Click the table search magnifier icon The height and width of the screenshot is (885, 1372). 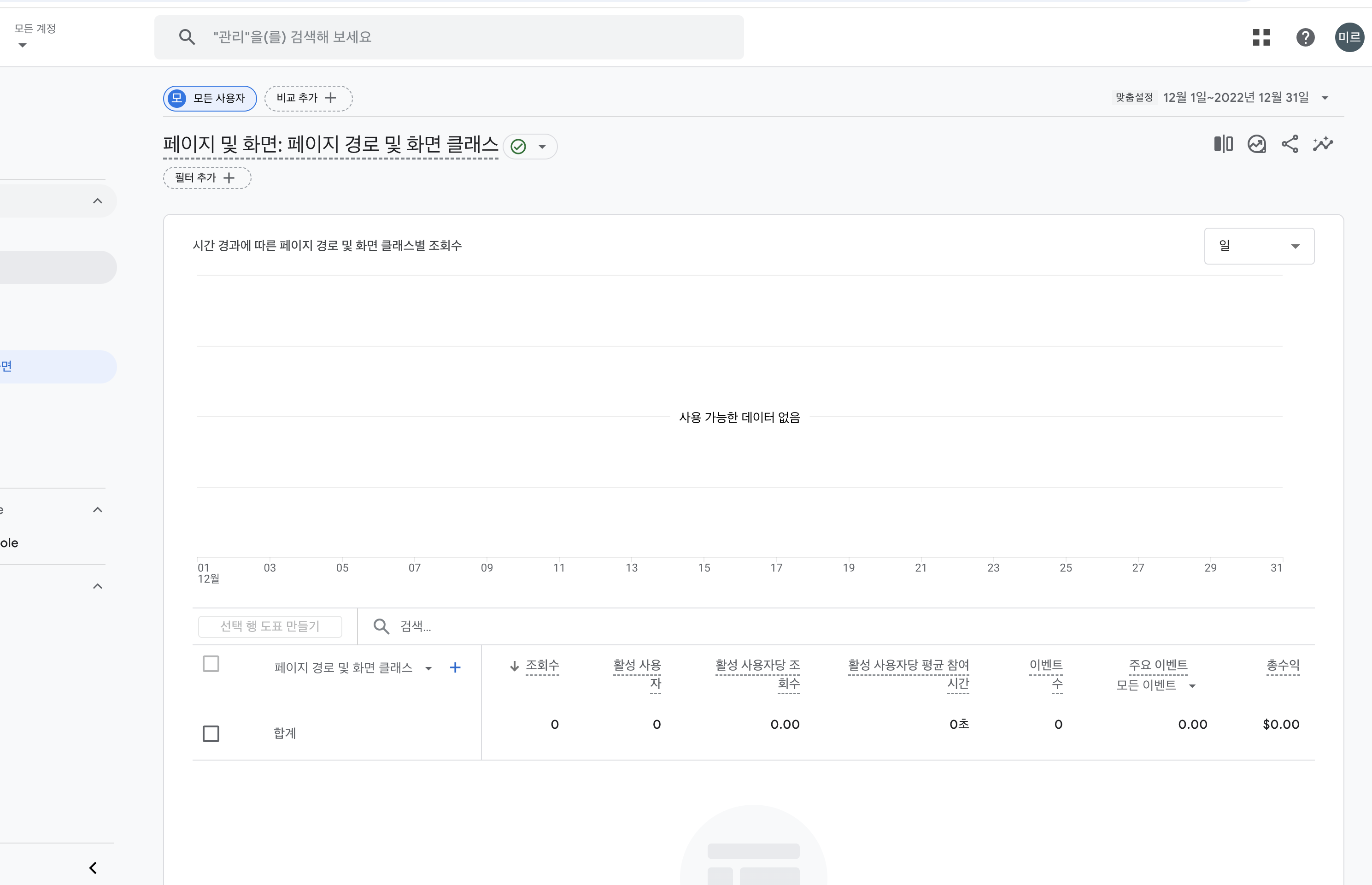click(381, 626)
